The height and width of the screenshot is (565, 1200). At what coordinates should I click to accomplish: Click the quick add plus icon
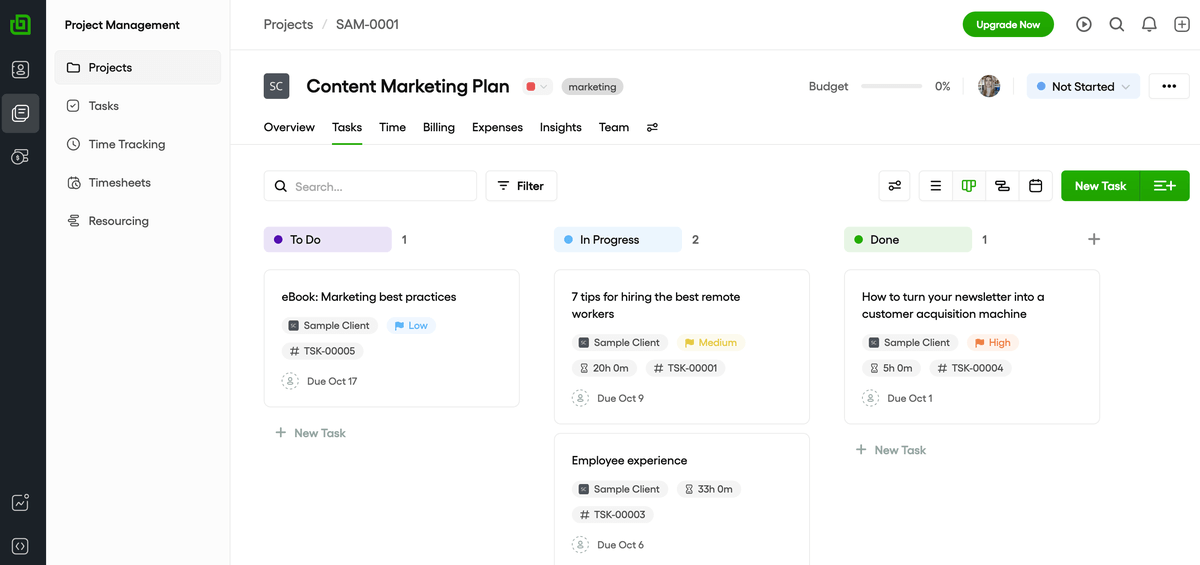(x=1181, y=25)
